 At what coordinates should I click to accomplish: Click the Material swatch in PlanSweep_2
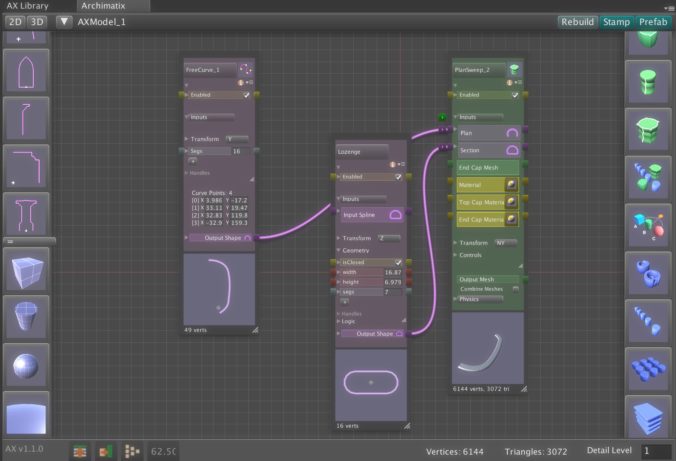512,185
